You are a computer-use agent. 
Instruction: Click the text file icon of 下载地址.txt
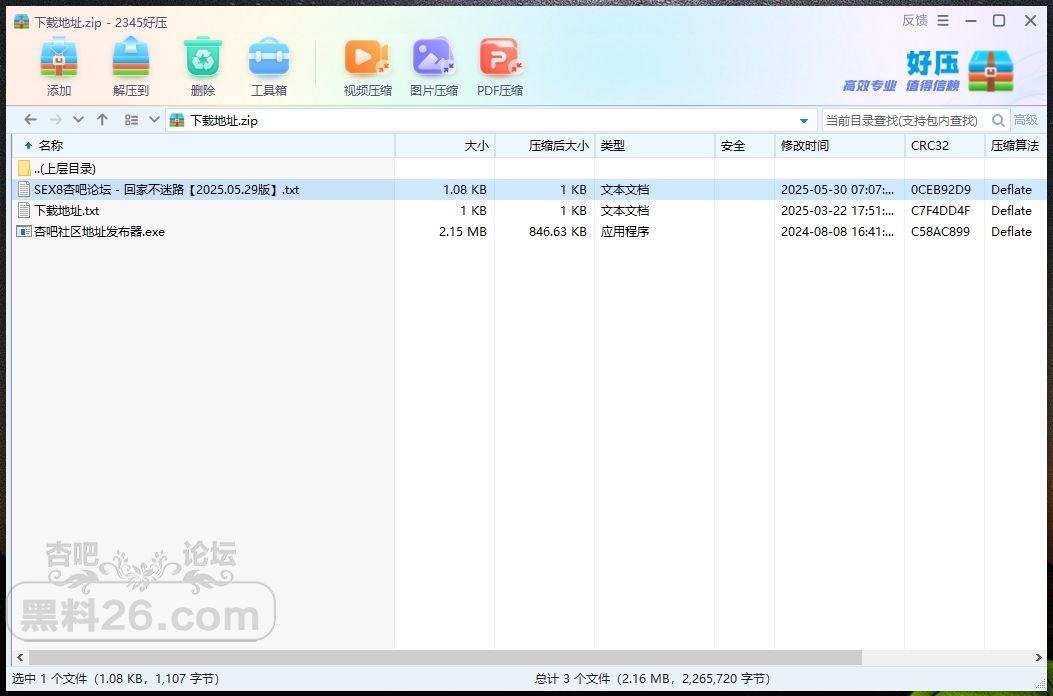coord(24,210)
